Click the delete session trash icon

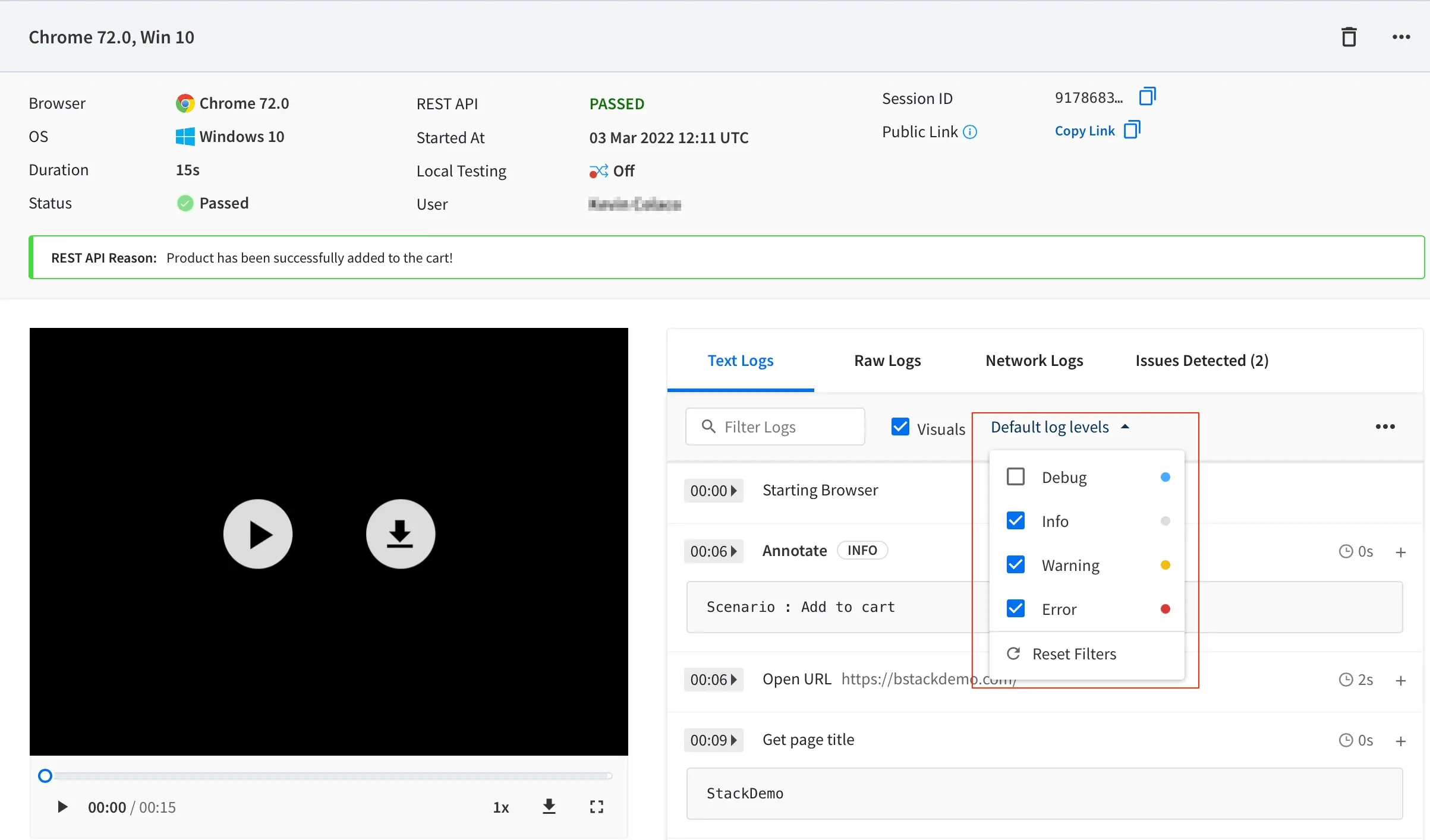point(1349,37)
